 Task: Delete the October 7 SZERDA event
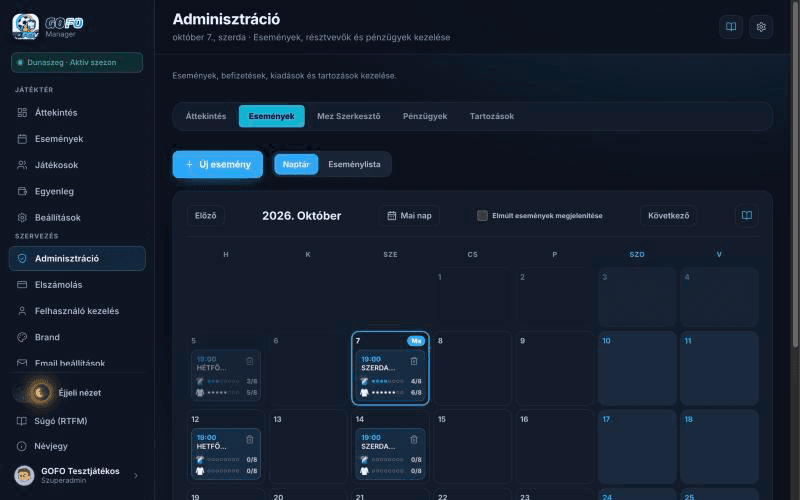point(414,361)
